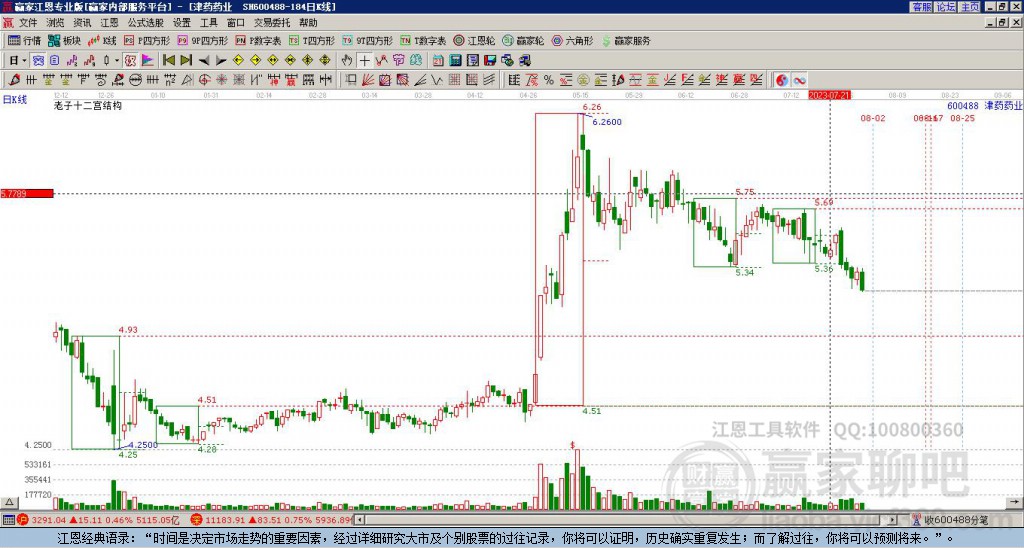Click the blue infinity loop icon
This screenshot has width=1024, height=548.
point(799,80)
